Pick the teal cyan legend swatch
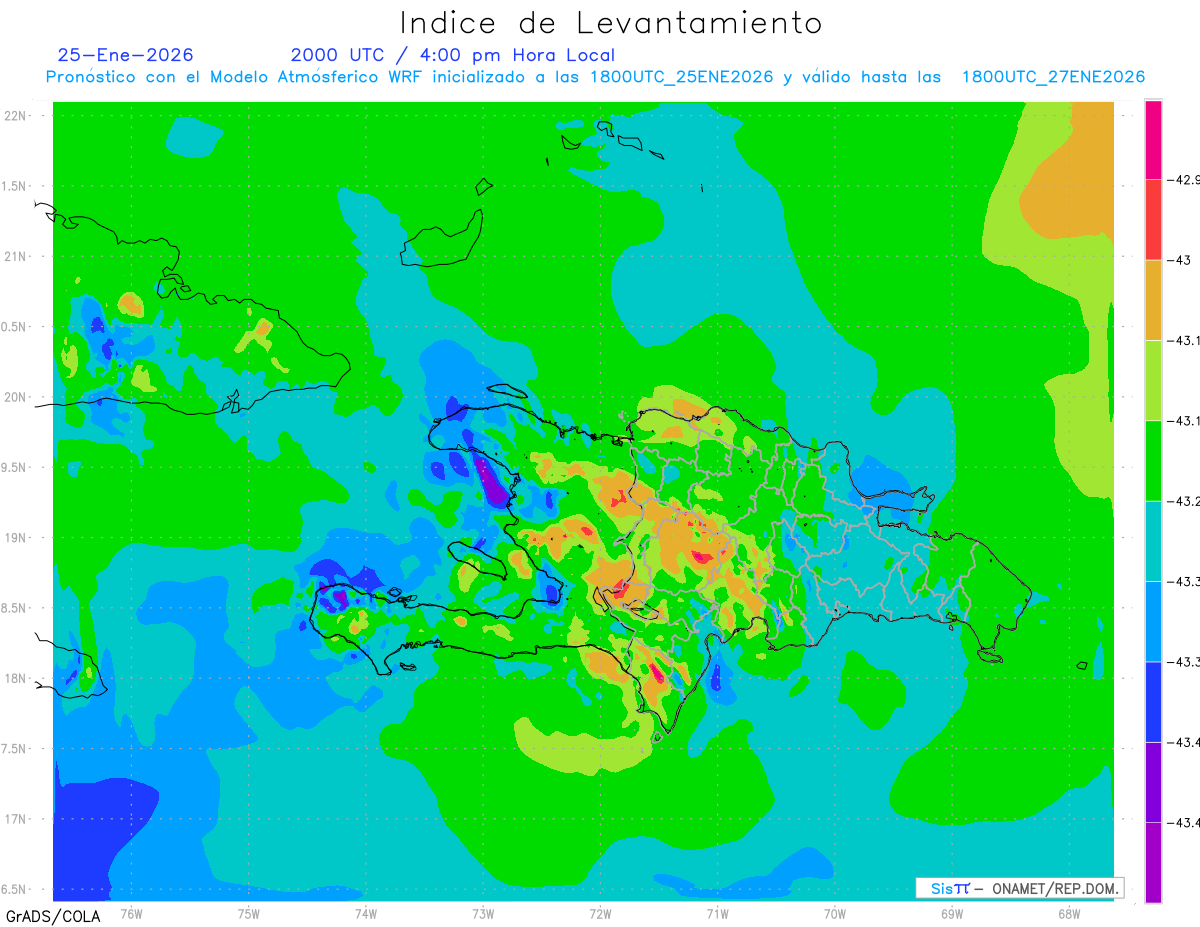Screen dimensions: 1200x927 click(1153, 541)
